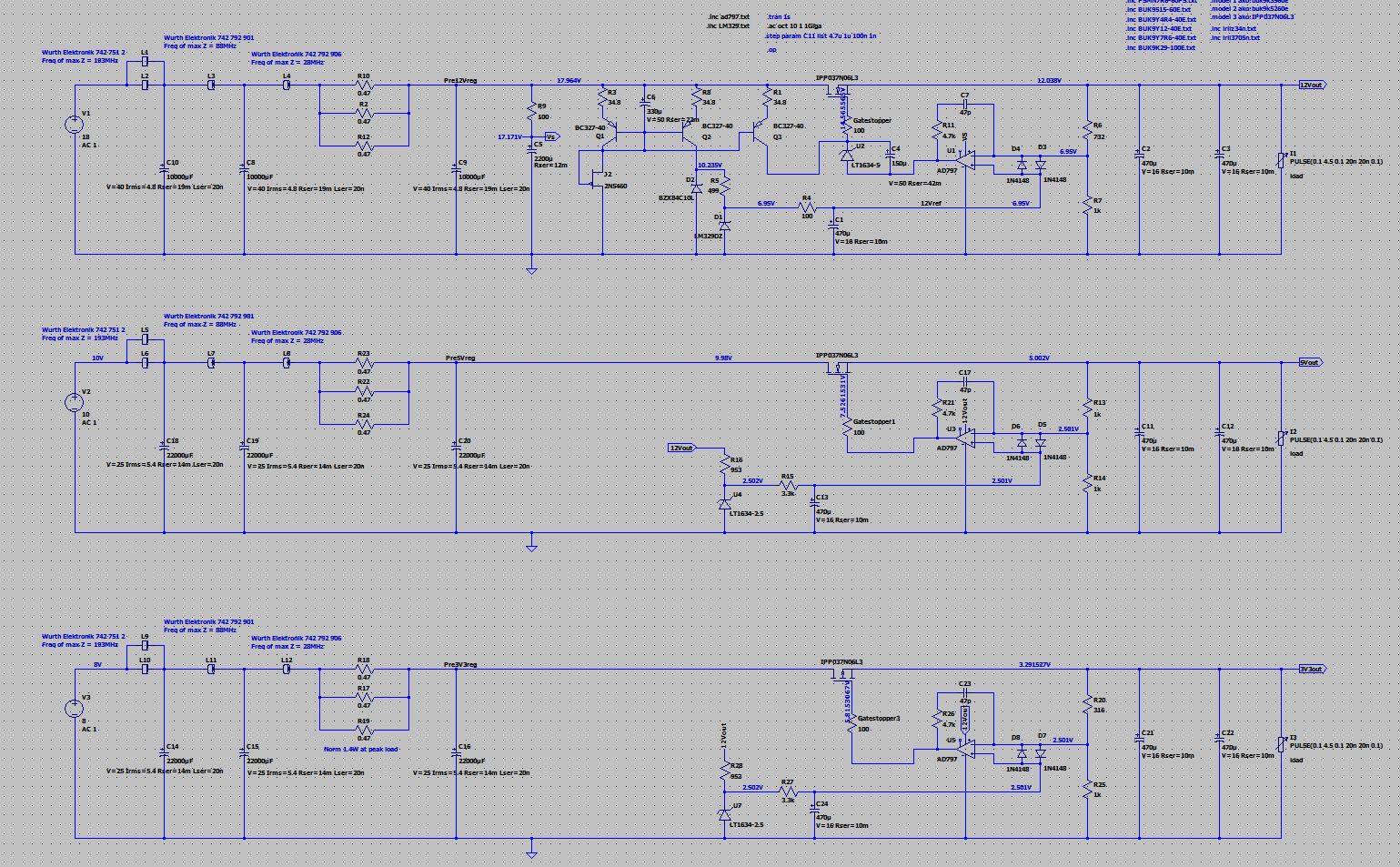Select transistor Q2 symbol
Viewport: 1400px width, 867px height.
(x=691, y=133)
